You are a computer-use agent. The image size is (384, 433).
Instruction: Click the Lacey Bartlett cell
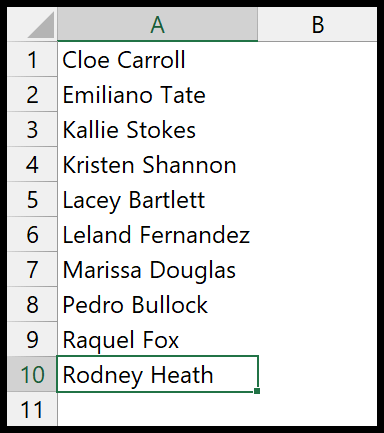[157, 200]
